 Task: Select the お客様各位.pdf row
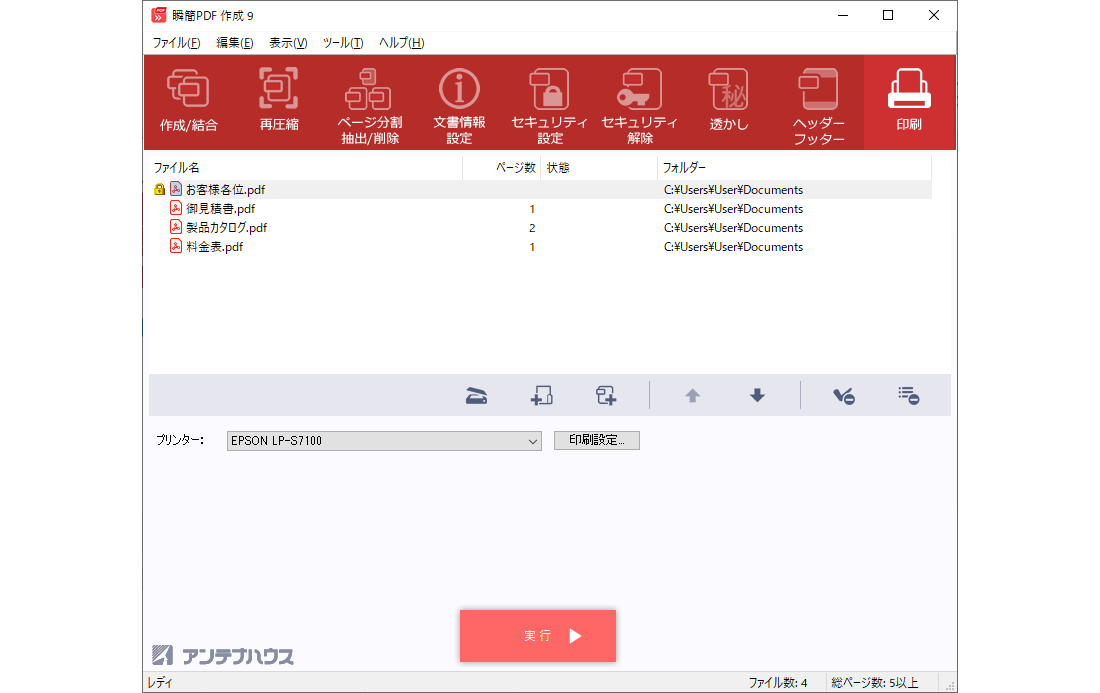(540, 189)
